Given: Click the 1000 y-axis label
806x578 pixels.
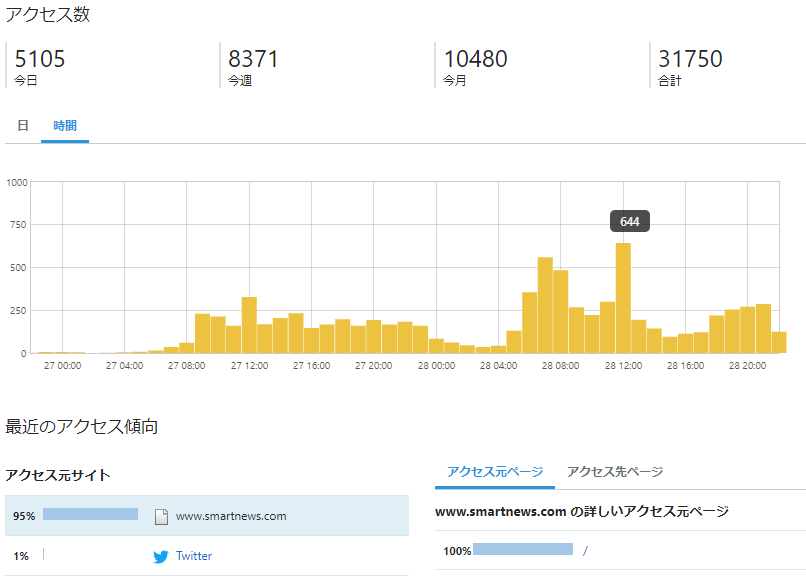Looking at the screenshot, I should (17, 183).
